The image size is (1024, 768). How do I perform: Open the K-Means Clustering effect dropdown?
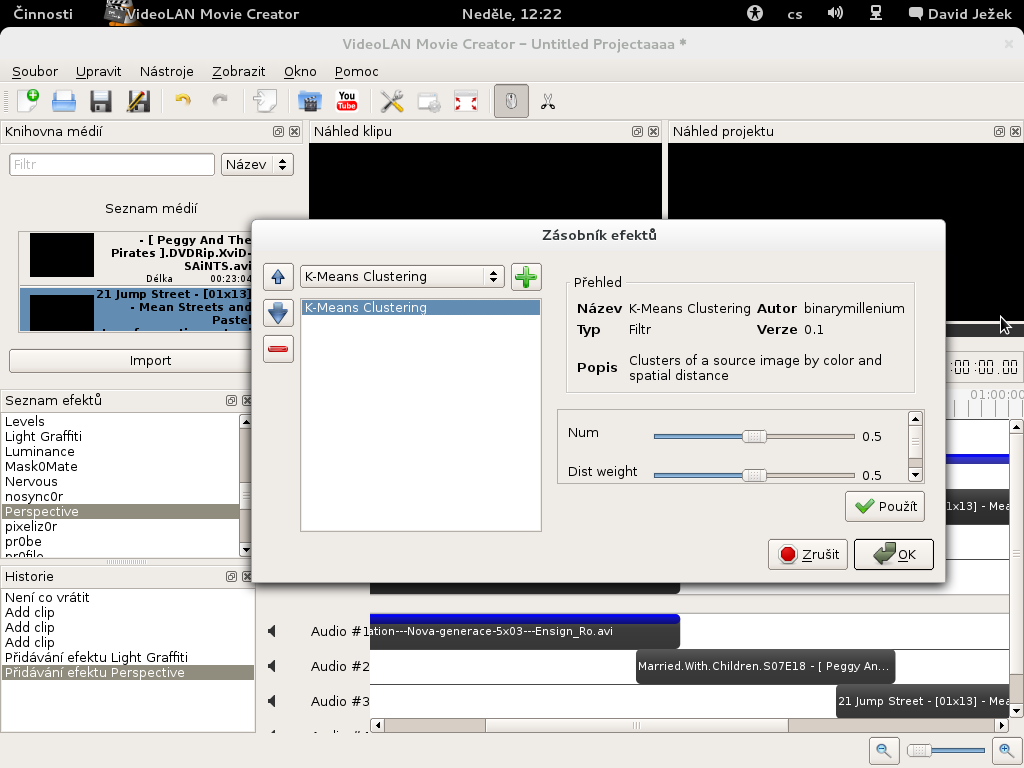point(402,277)
